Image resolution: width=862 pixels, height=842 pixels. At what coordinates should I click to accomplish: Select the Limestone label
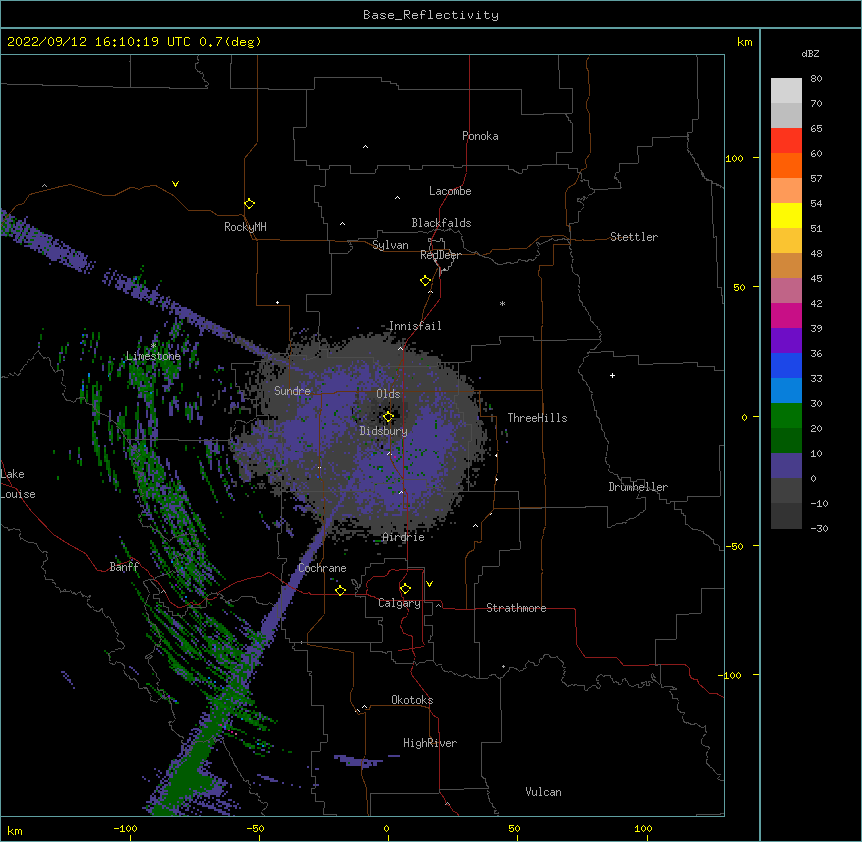(x=153, y=356)
